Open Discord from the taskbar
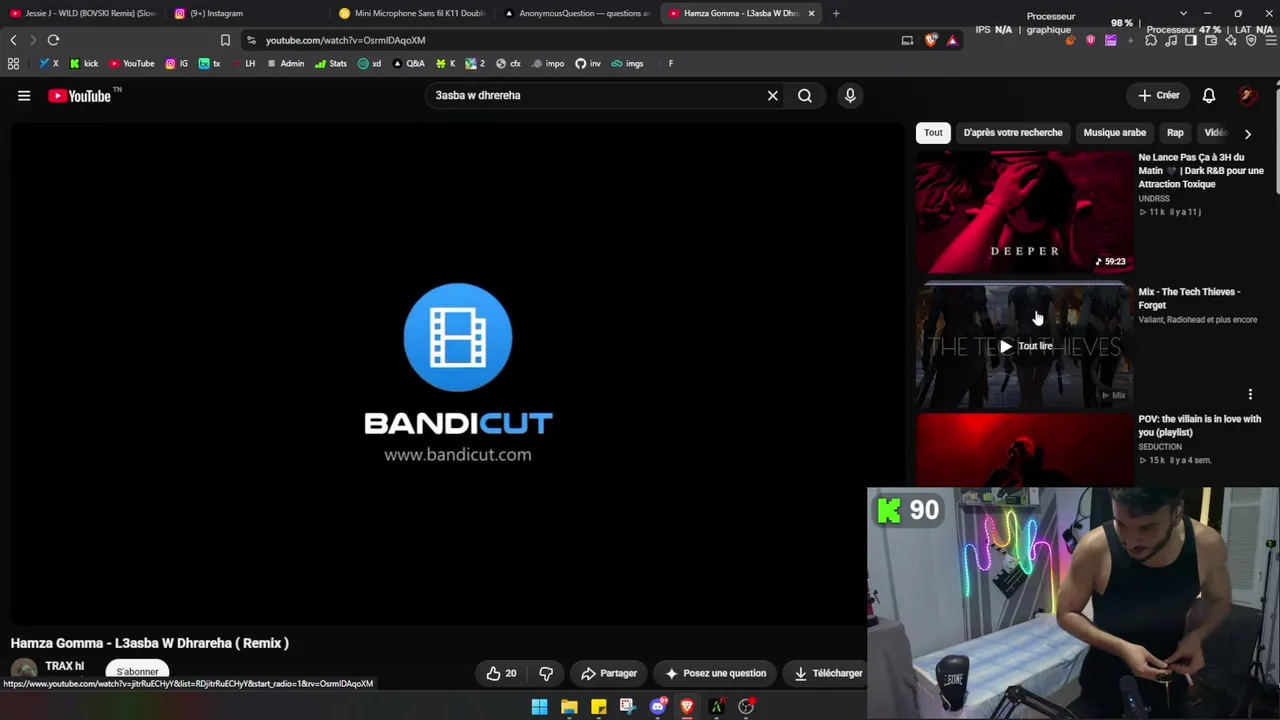 [657, 707]
